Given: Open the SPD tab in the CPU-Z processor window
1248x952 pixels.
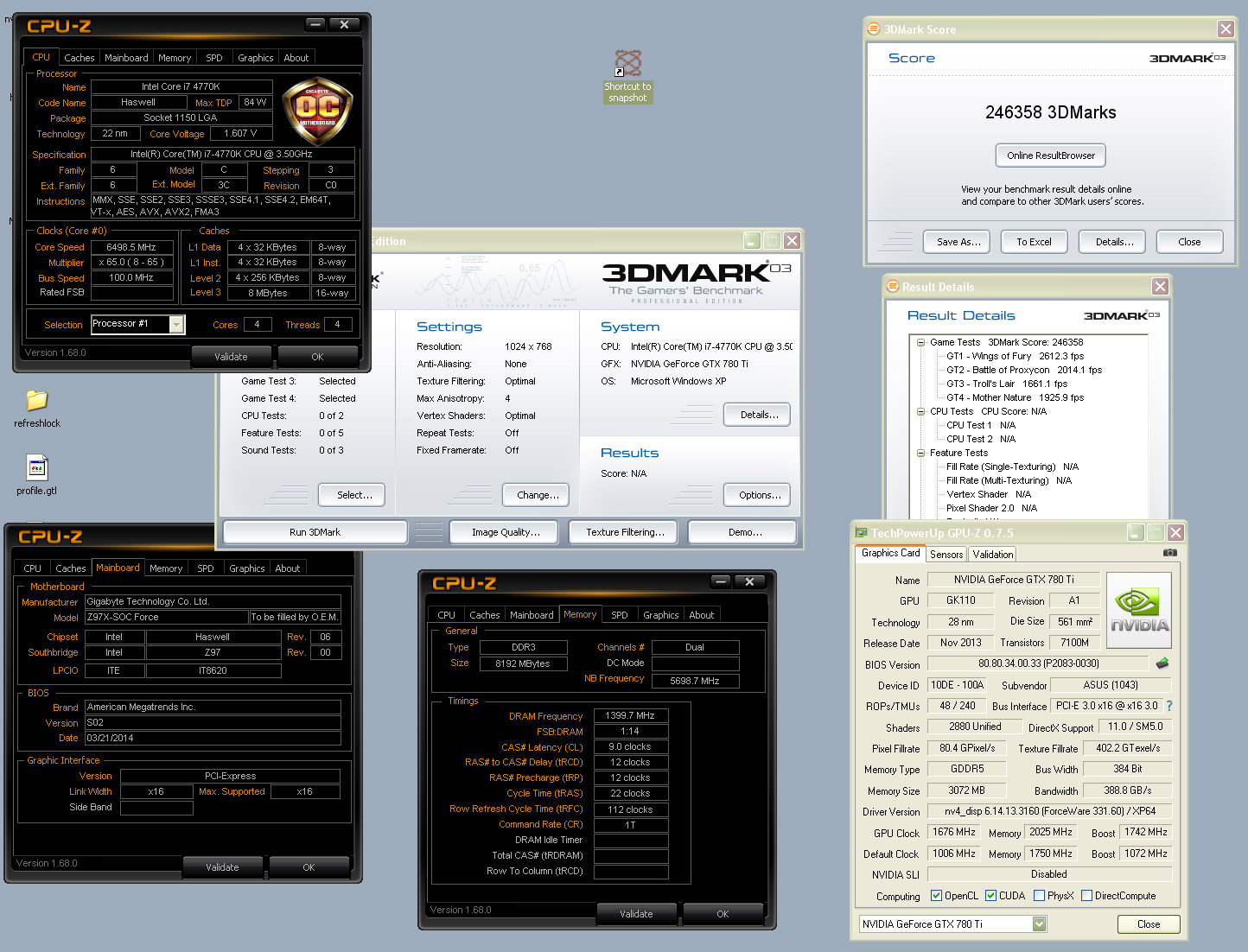Looking at the screenshot, I should (x=214, y=58).
